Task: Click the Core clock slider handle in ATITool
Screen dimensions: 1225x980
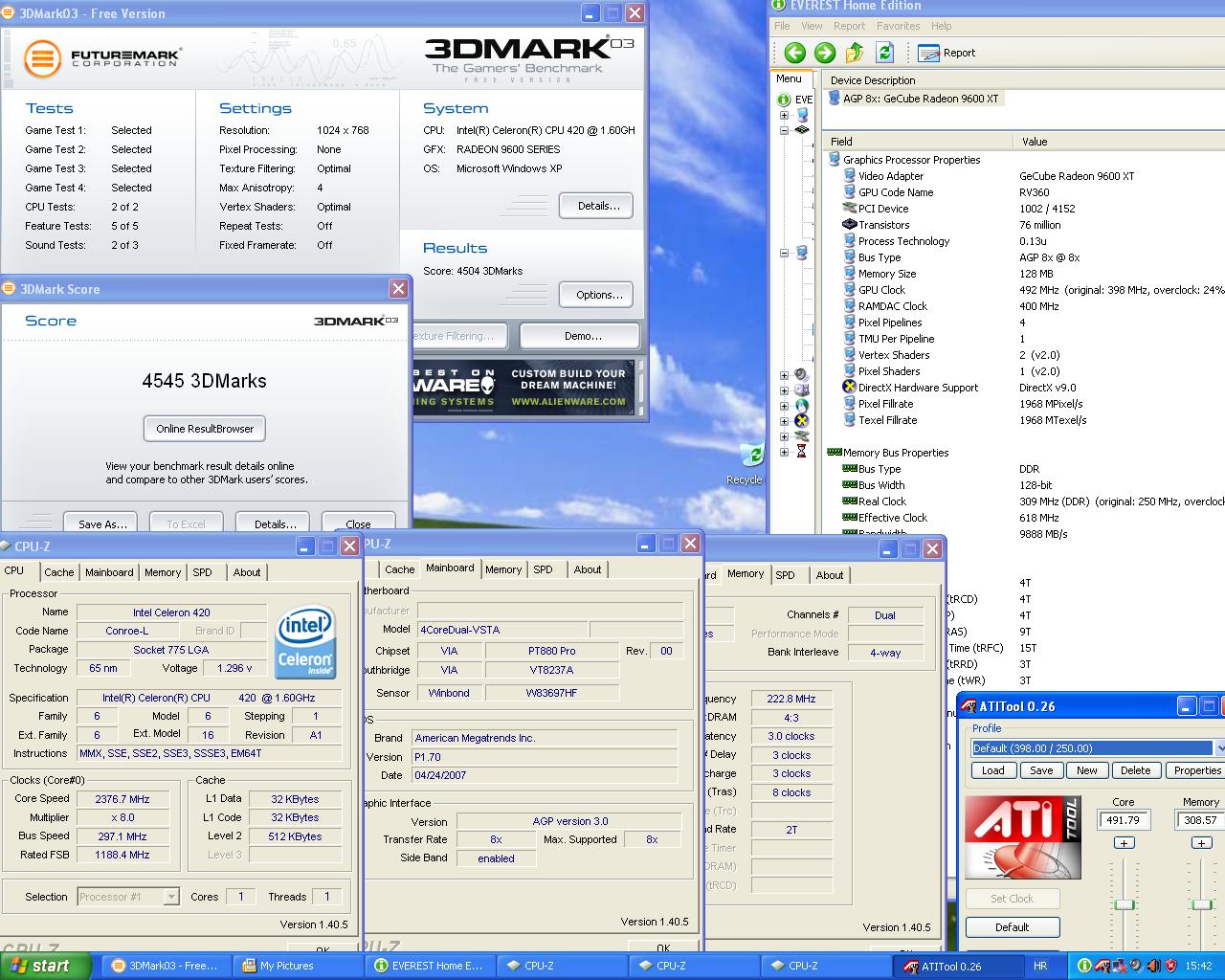Action: tap(1125, 904)
